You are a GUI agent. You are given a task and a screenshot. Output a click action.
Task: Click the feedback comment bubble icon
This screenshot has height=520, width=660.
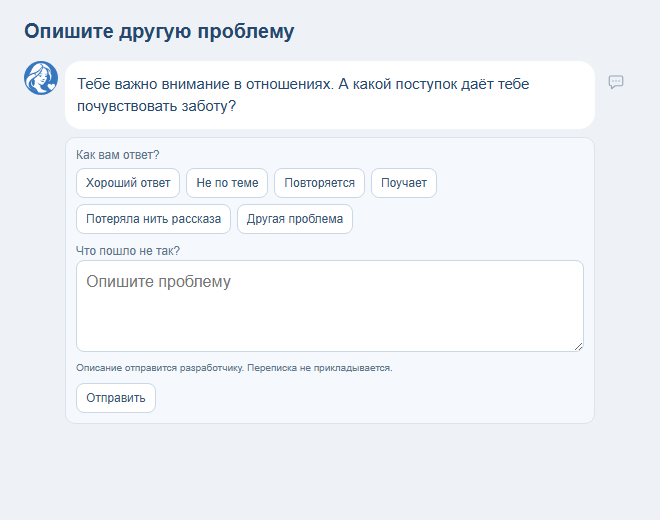(x=616, y=82)
